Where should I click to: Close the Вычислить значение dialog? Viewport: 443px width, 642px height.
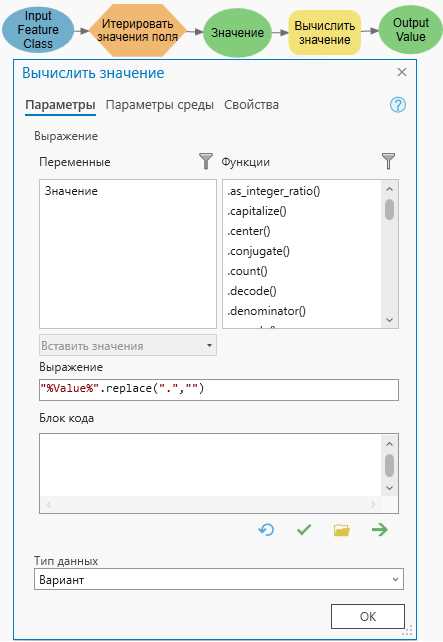pyautogui.click(x=402, y=72)
